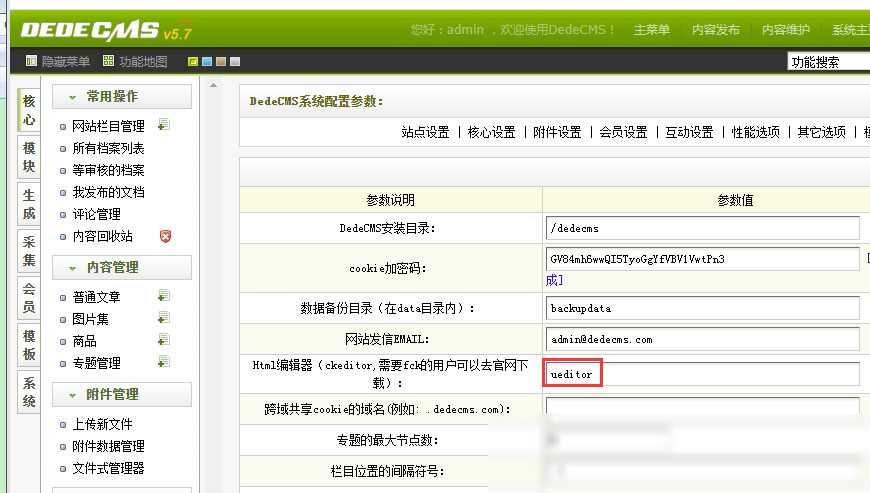
Task: Click the cookie加密码 input field
Action: [x=702, y=259]
